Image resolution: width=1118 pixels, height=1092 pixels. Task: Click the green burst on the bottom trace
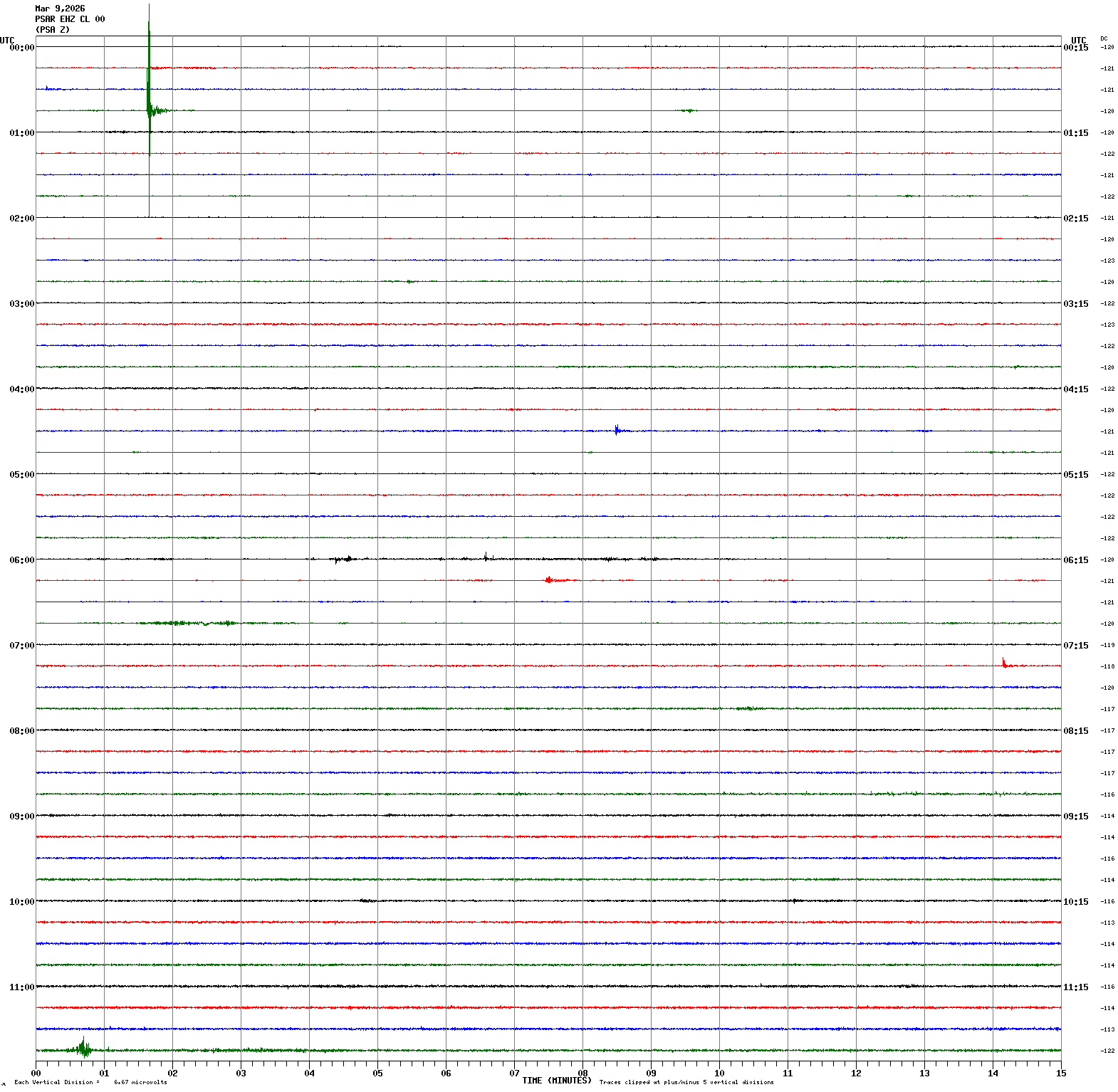point(83,1048)
